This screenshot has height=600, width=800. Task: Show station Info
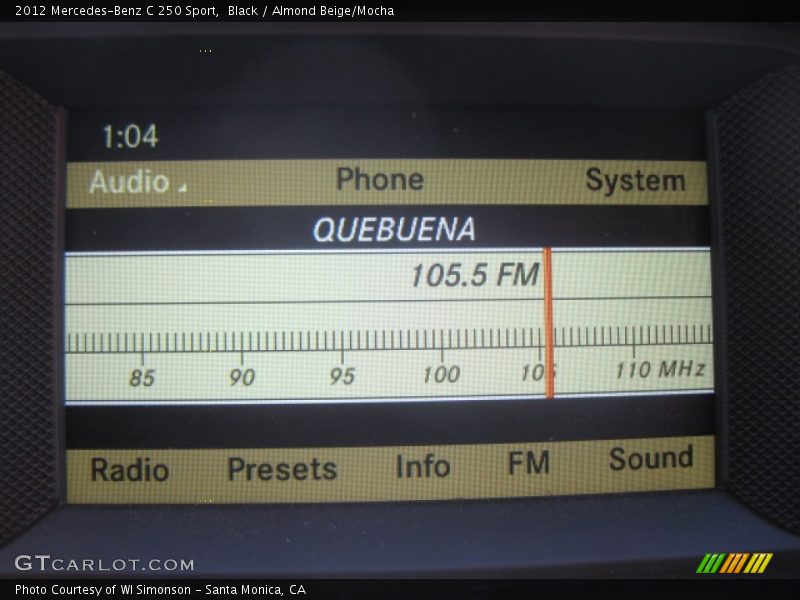[422, 466]
